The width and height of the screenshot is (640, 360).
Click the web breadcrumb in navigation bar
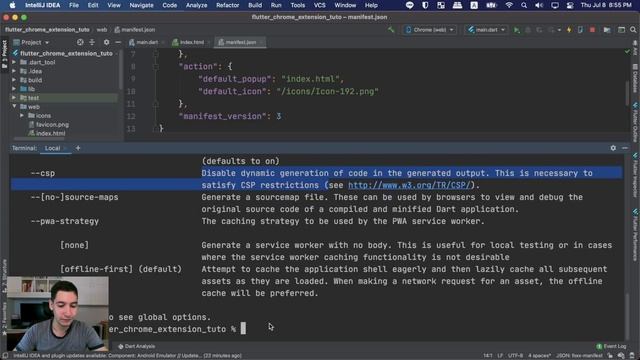pos(102,29)
